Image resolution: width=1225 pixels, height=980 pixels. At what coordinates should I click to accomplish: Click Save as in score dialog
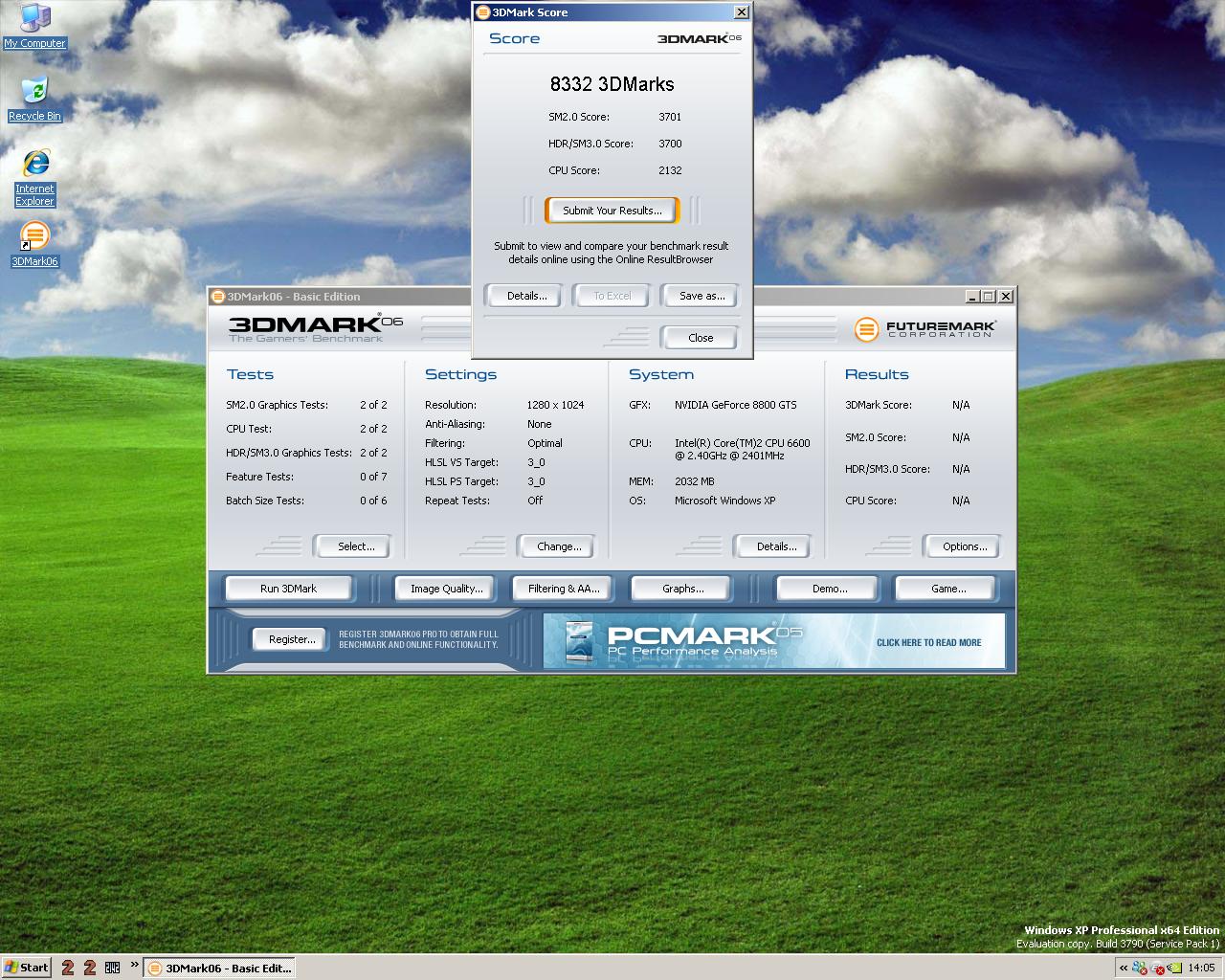(702, 296)
